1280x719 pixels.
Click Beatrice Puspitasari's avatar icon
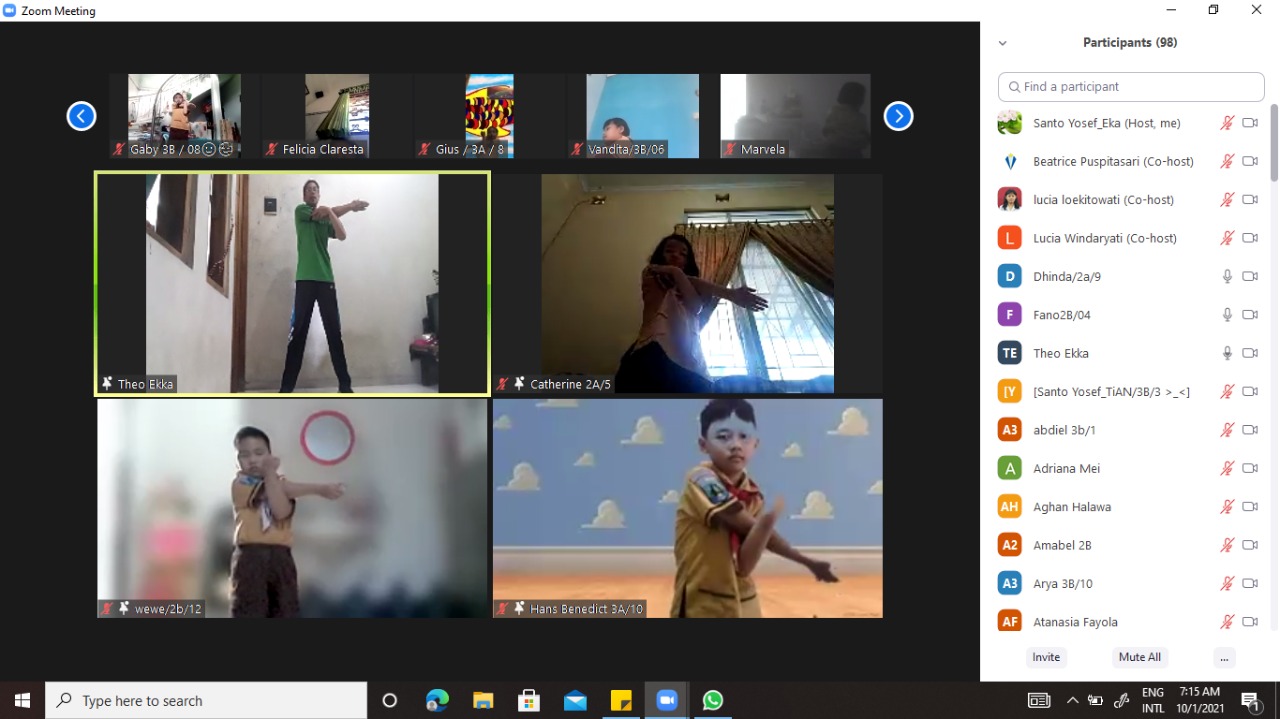[1009, 161]
